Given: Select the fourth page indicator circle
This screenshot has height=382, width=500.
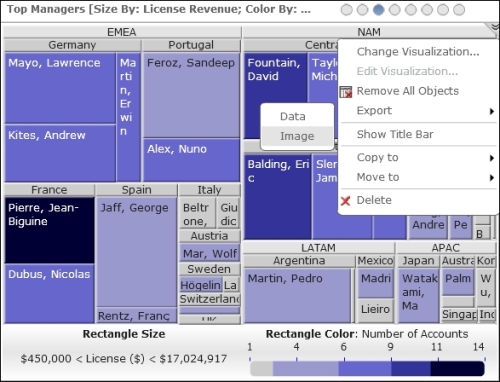Looking at the screenshot, I should click(394, 10).
